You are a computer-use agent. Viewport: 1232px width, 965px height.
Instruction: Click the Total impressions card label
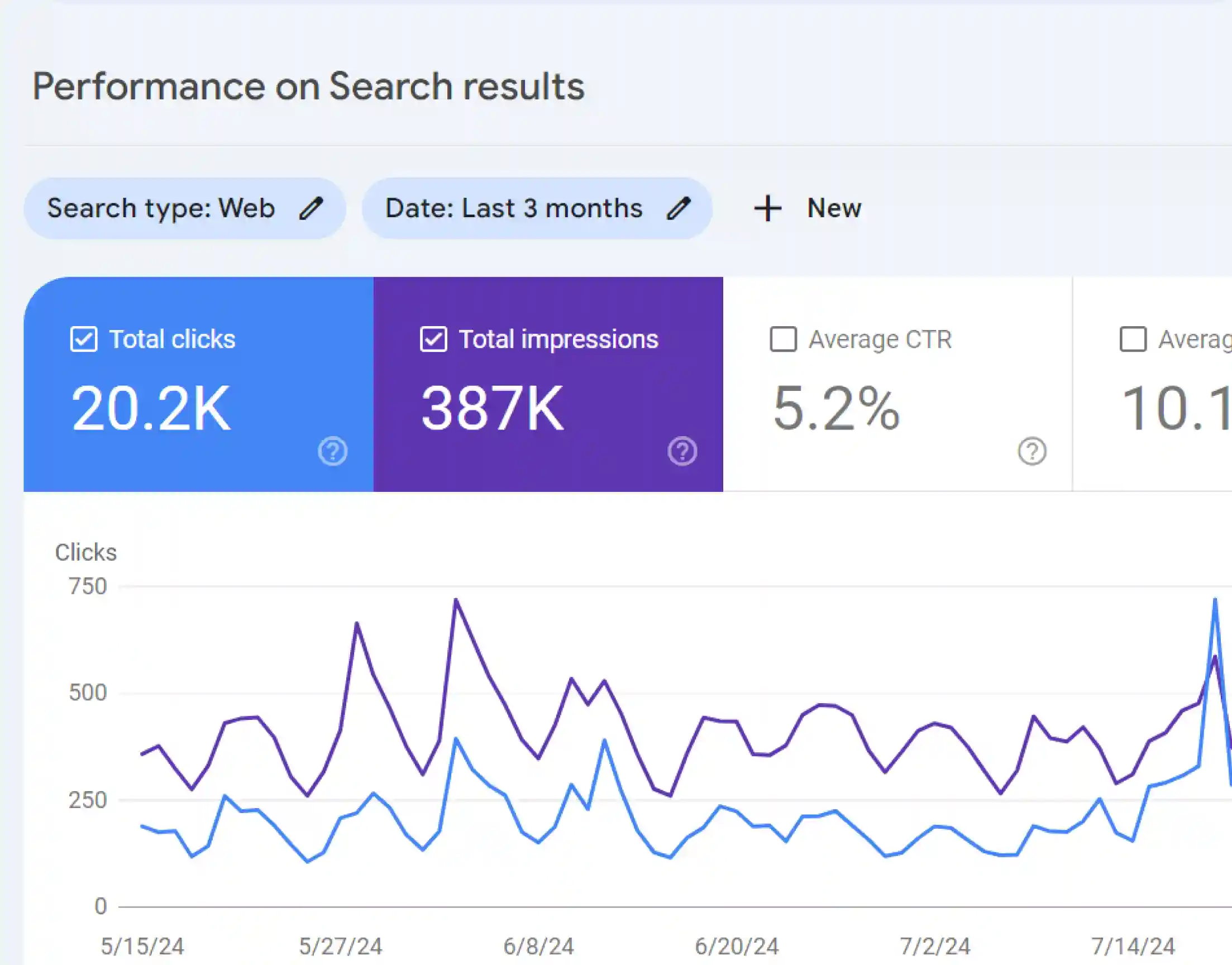point(558,339)
